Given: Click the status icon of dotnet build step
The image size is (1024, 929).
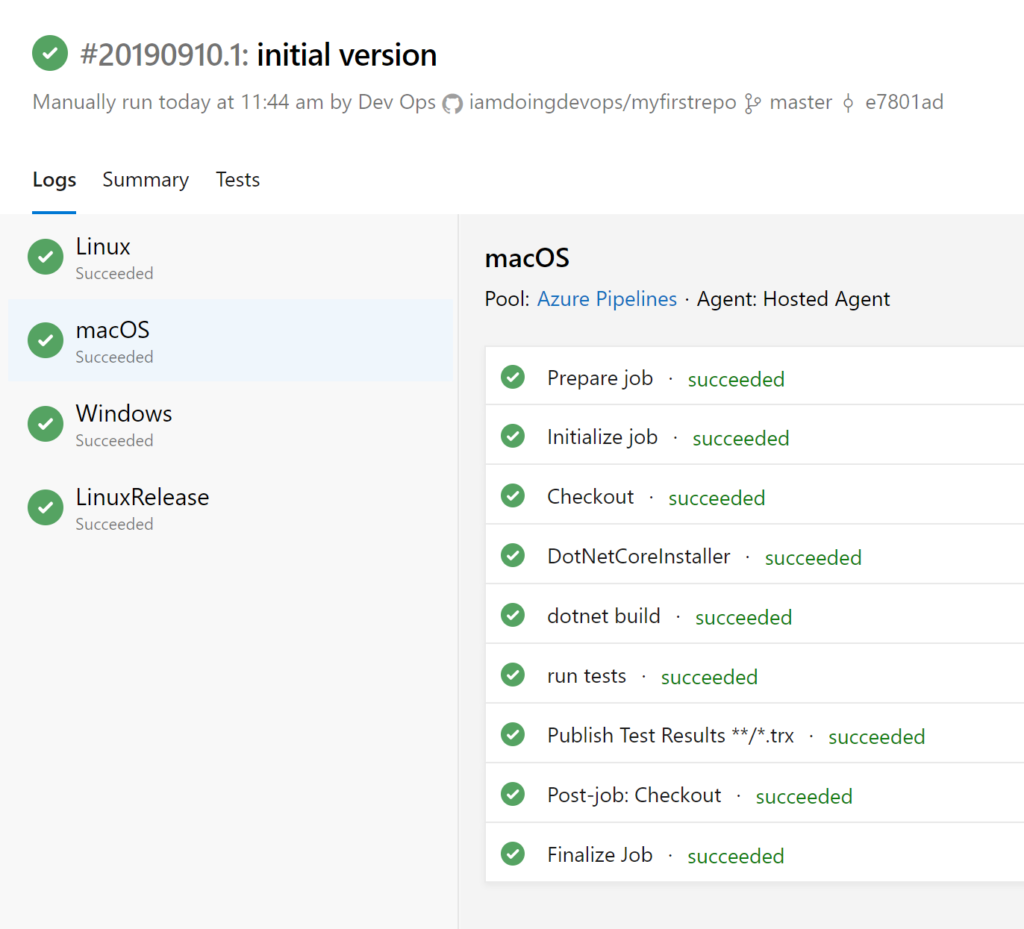Looking at the screenshot, I should click(513, 614).
